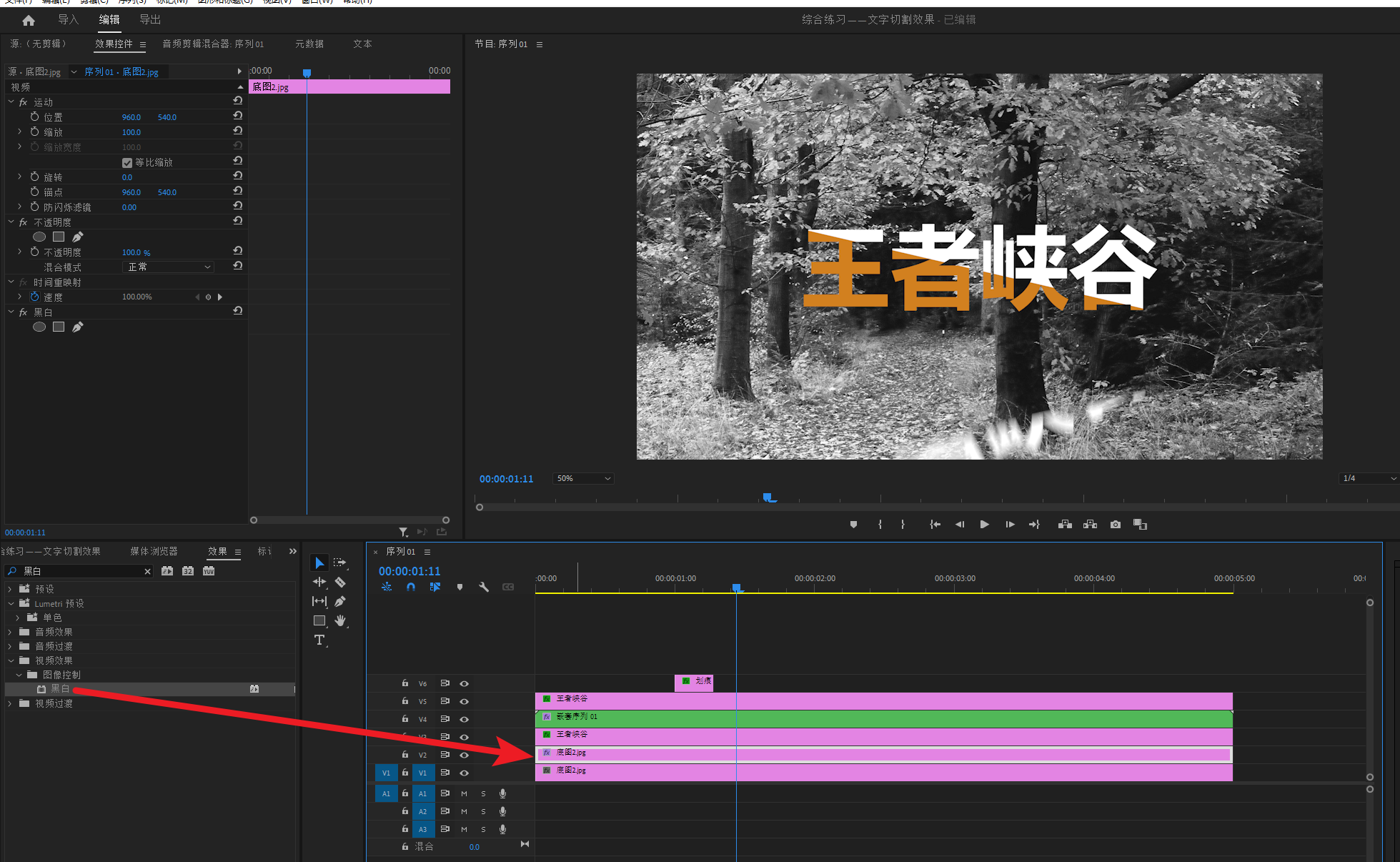Reset the 缩放 parameter
The image size is (1400, 862).
[x=238, y=131]
